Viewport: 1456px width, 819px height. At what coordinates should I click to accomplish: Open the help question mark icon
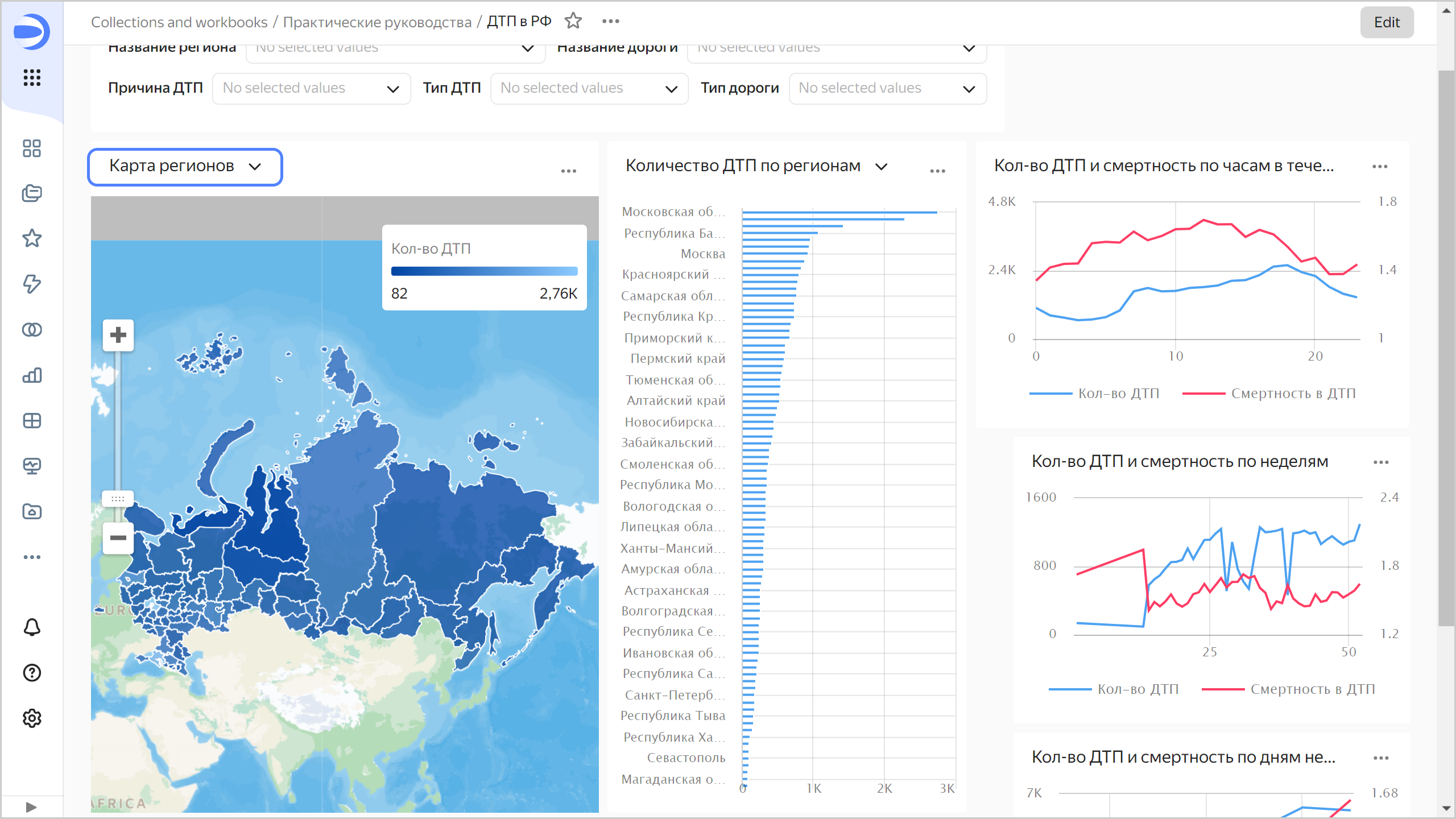pyautogui.click(x=32, y=673)
